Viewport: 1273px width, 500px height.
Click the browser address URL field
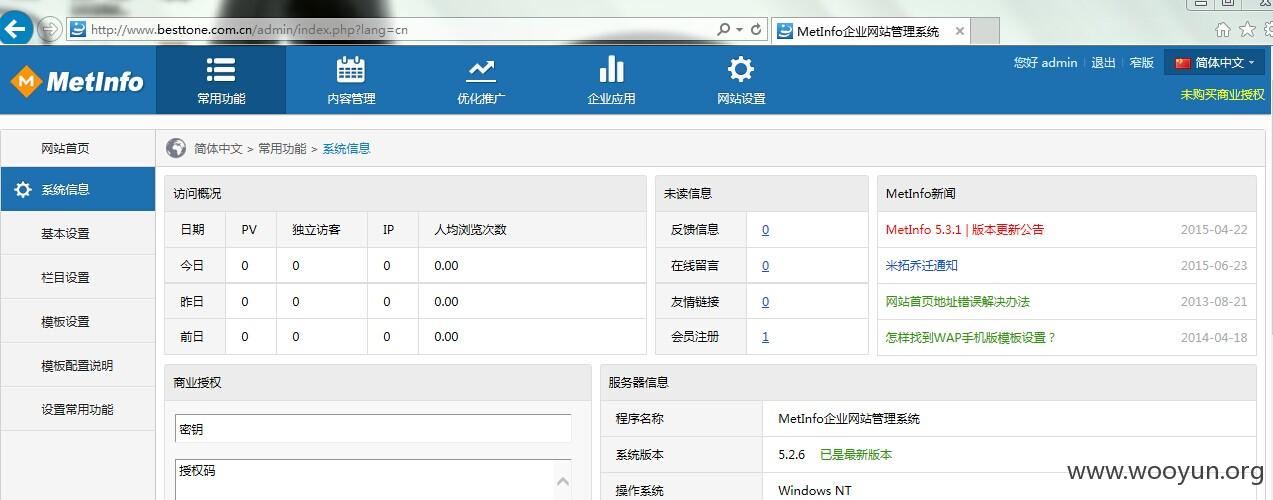[390, 30]
